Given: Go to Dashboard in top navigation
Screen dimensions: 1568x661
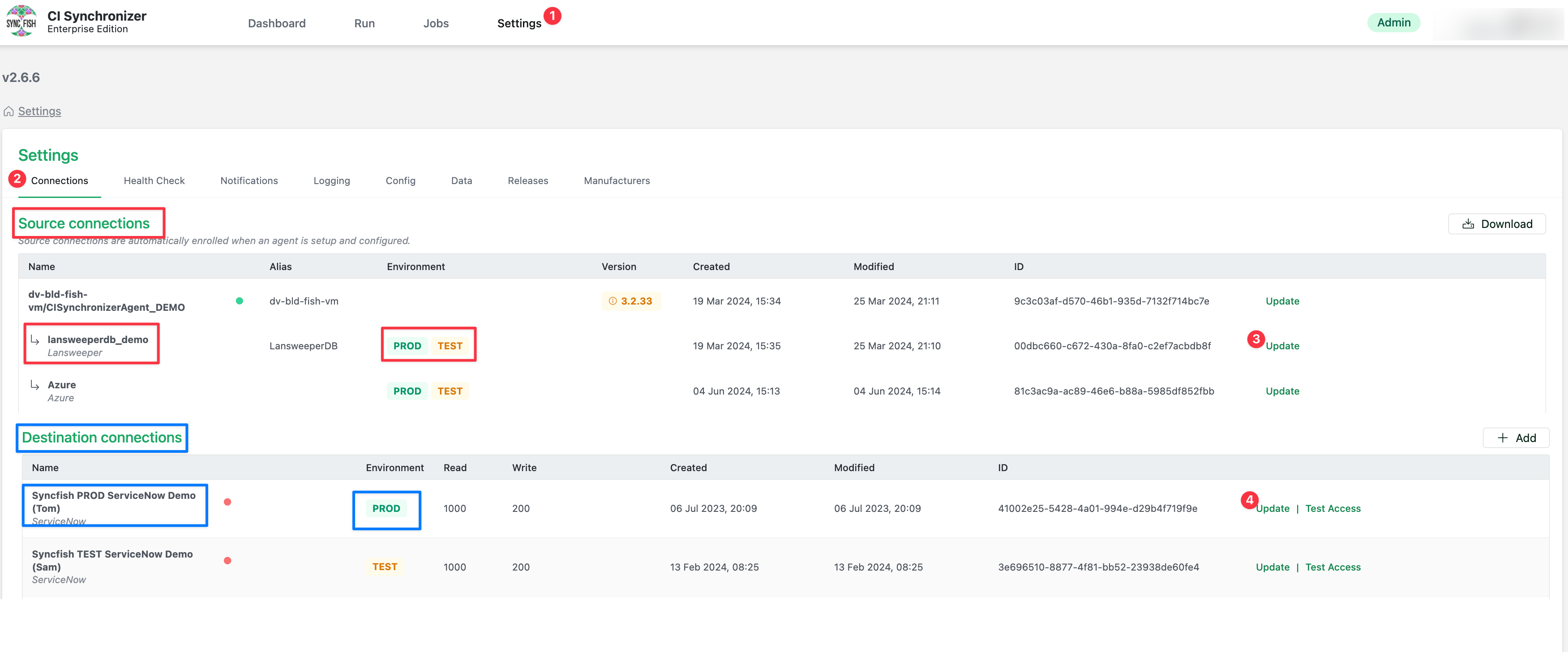Looking at the screenshot, I should [x=276, y=23].
